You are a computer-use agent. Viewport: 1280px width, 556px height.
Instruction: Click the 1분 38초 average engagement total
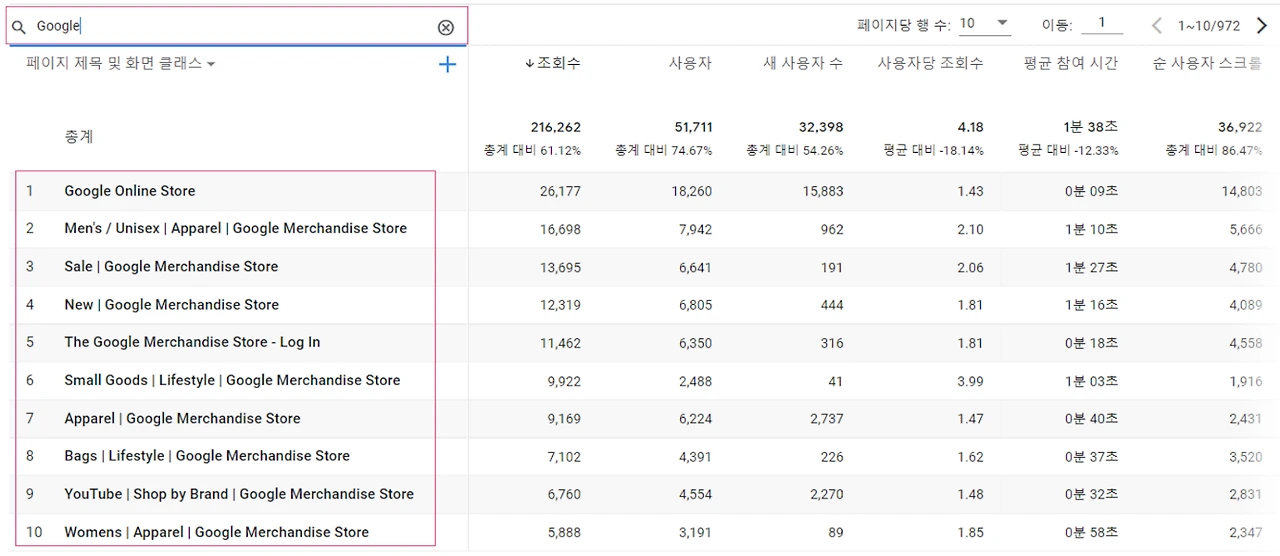click(1090, 127)
